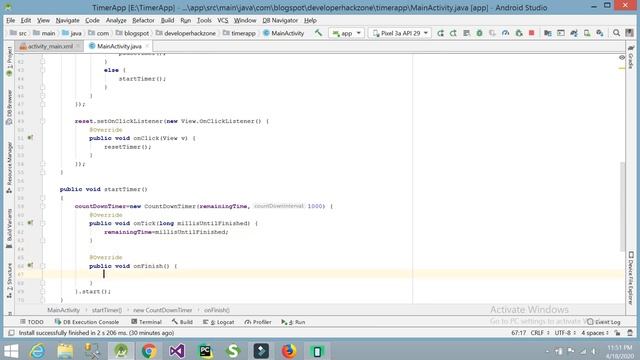Open the Refactor menu

click(x=143, y=20)
